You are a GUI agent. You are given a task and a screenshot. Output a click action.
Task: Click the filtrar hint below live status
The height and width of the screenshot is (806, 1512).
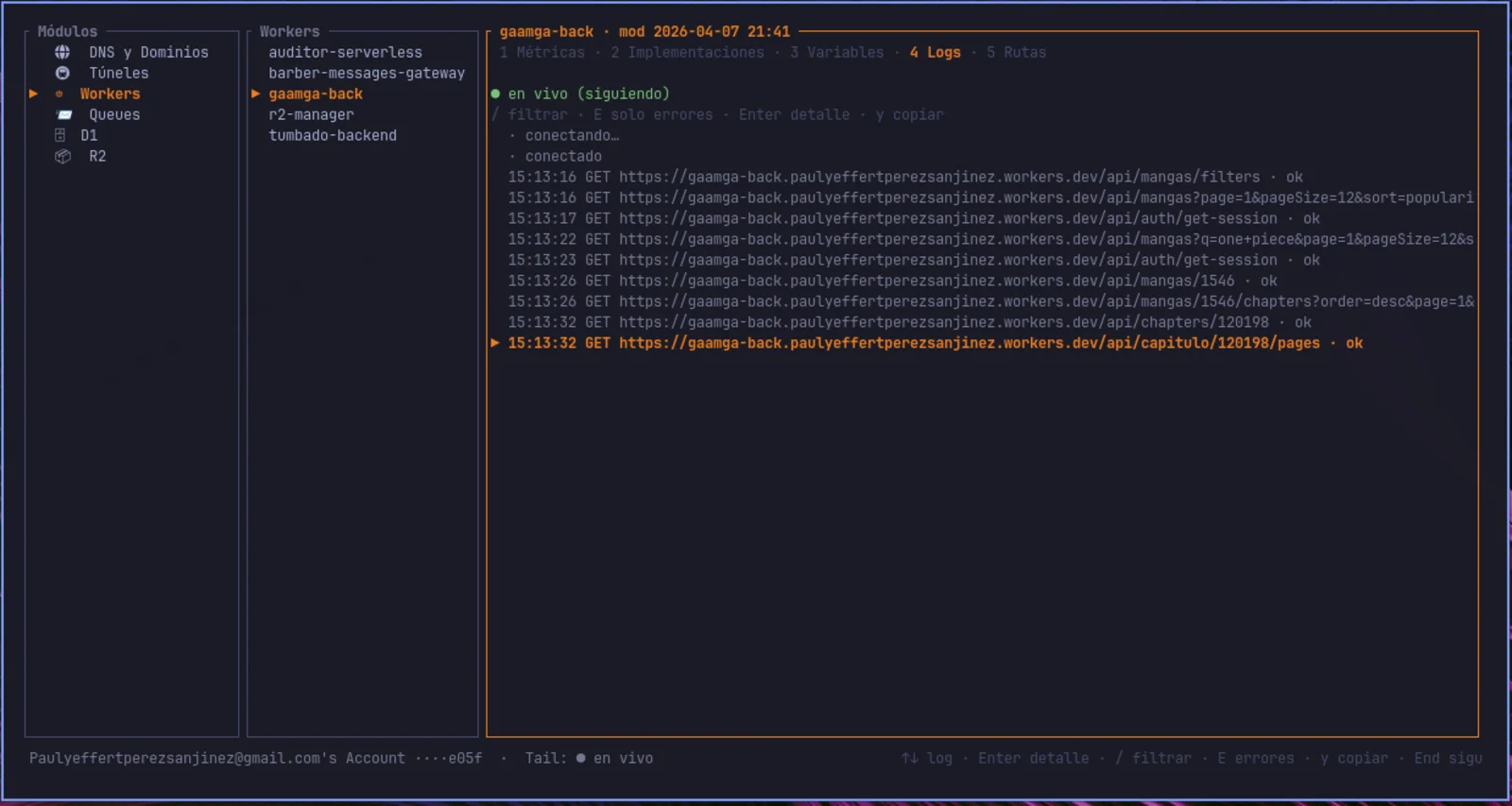pos(529,114)
